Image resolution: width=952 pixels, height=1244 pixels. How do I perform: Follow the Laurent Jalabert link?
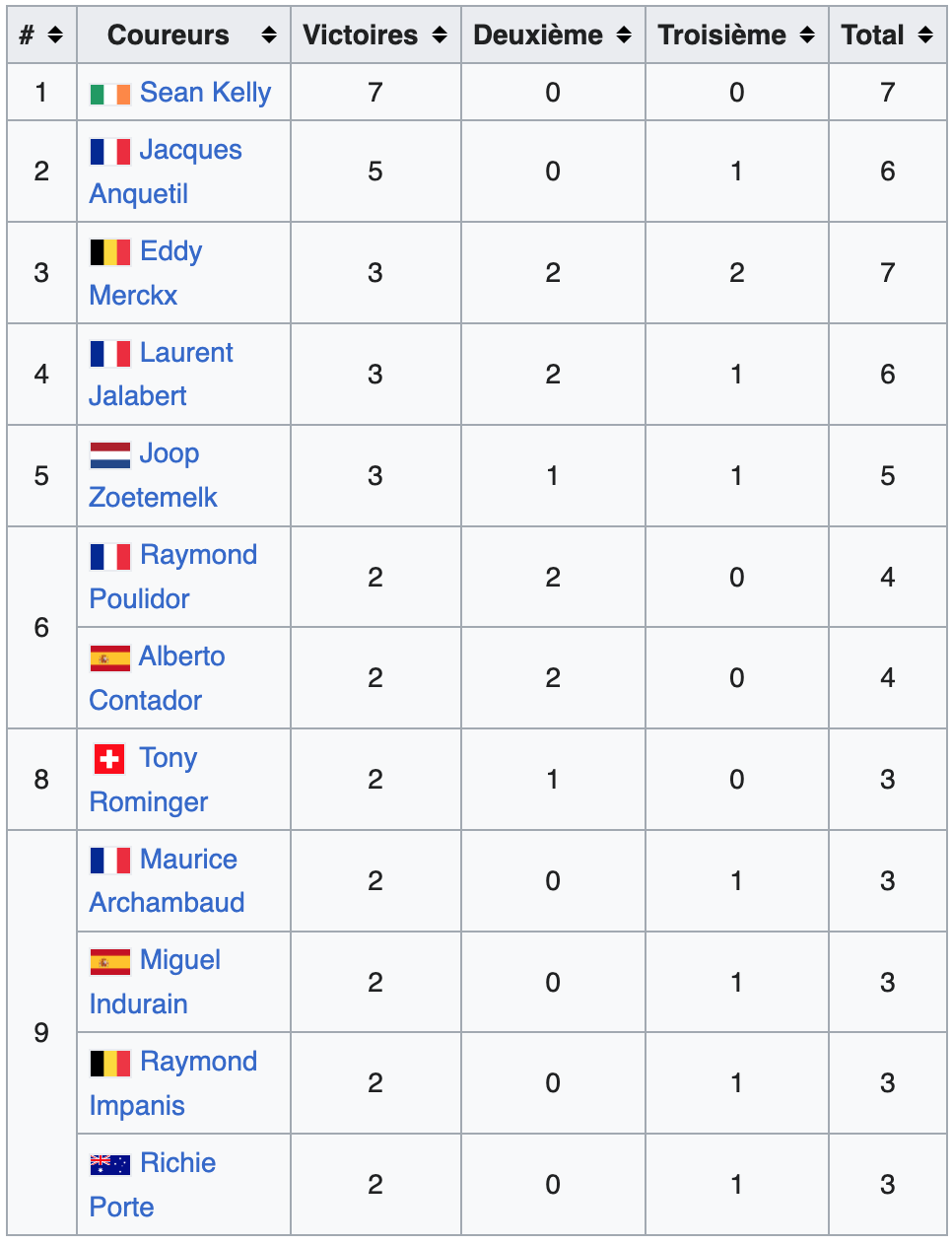pyautogui.click(x=186, y=353)
